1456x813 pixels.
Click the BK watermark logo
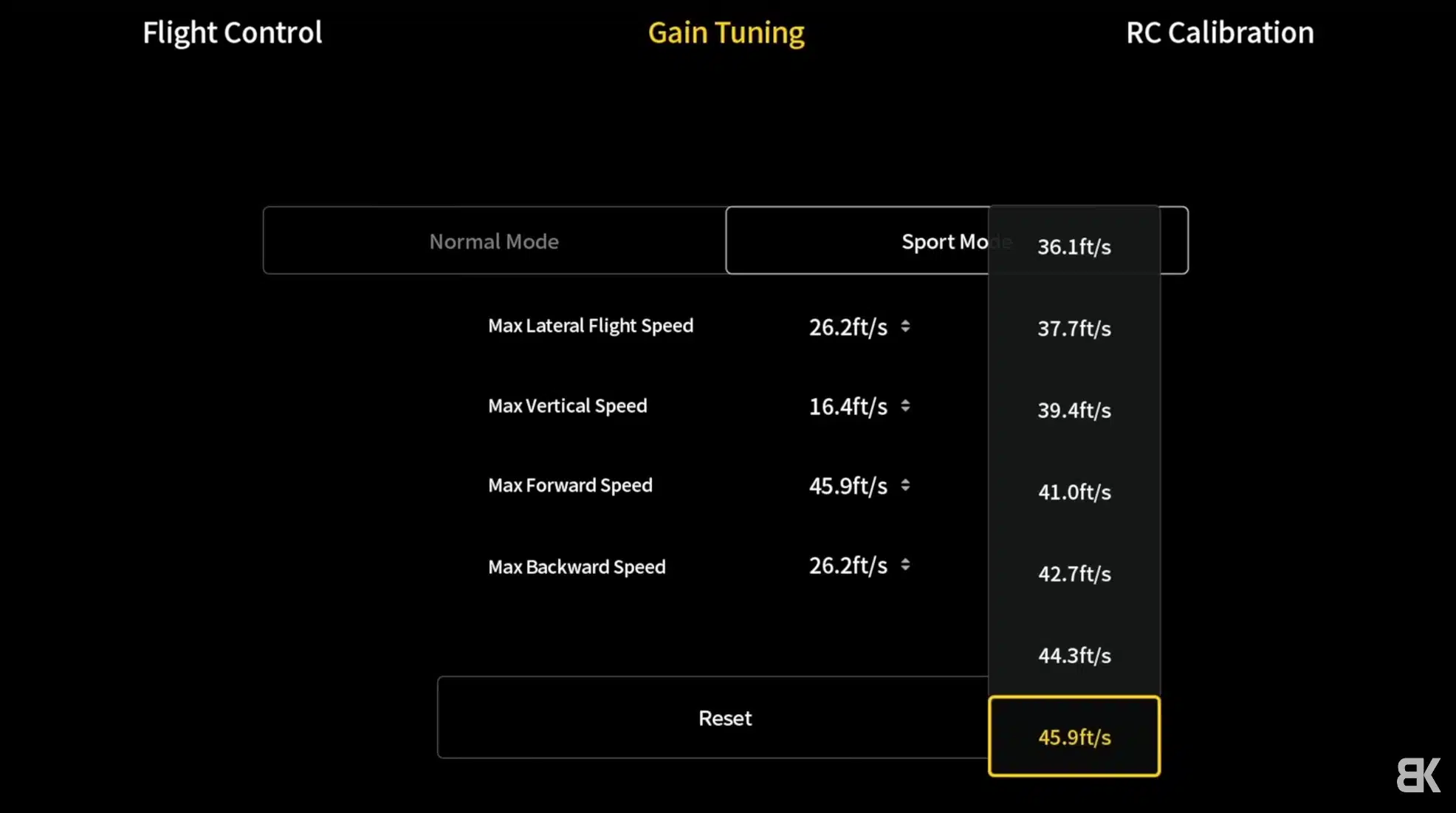[x=1418, y=775]
